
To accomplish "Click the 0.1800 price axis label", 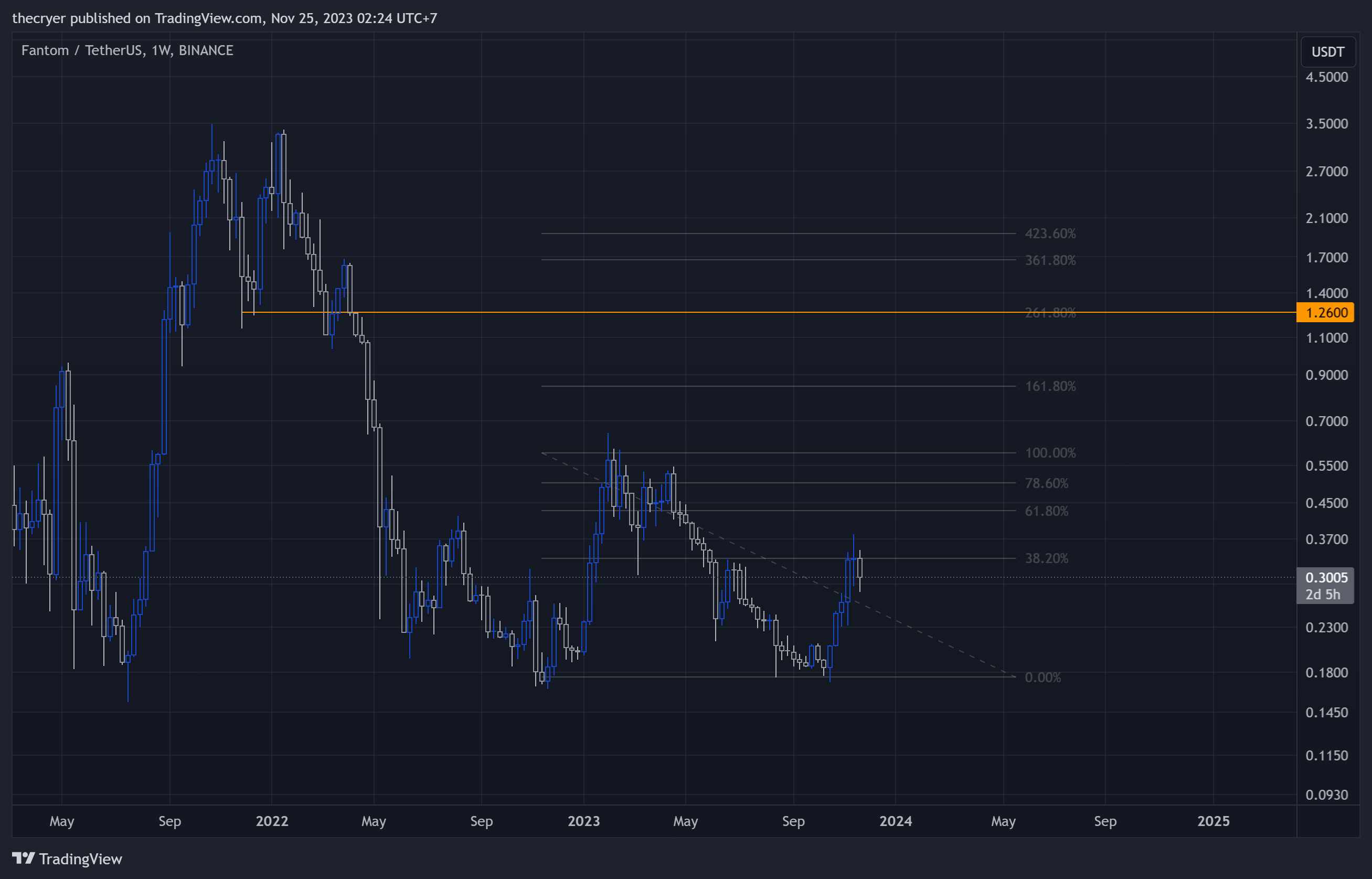I will pyautogui.click(x=1327, y=673).
